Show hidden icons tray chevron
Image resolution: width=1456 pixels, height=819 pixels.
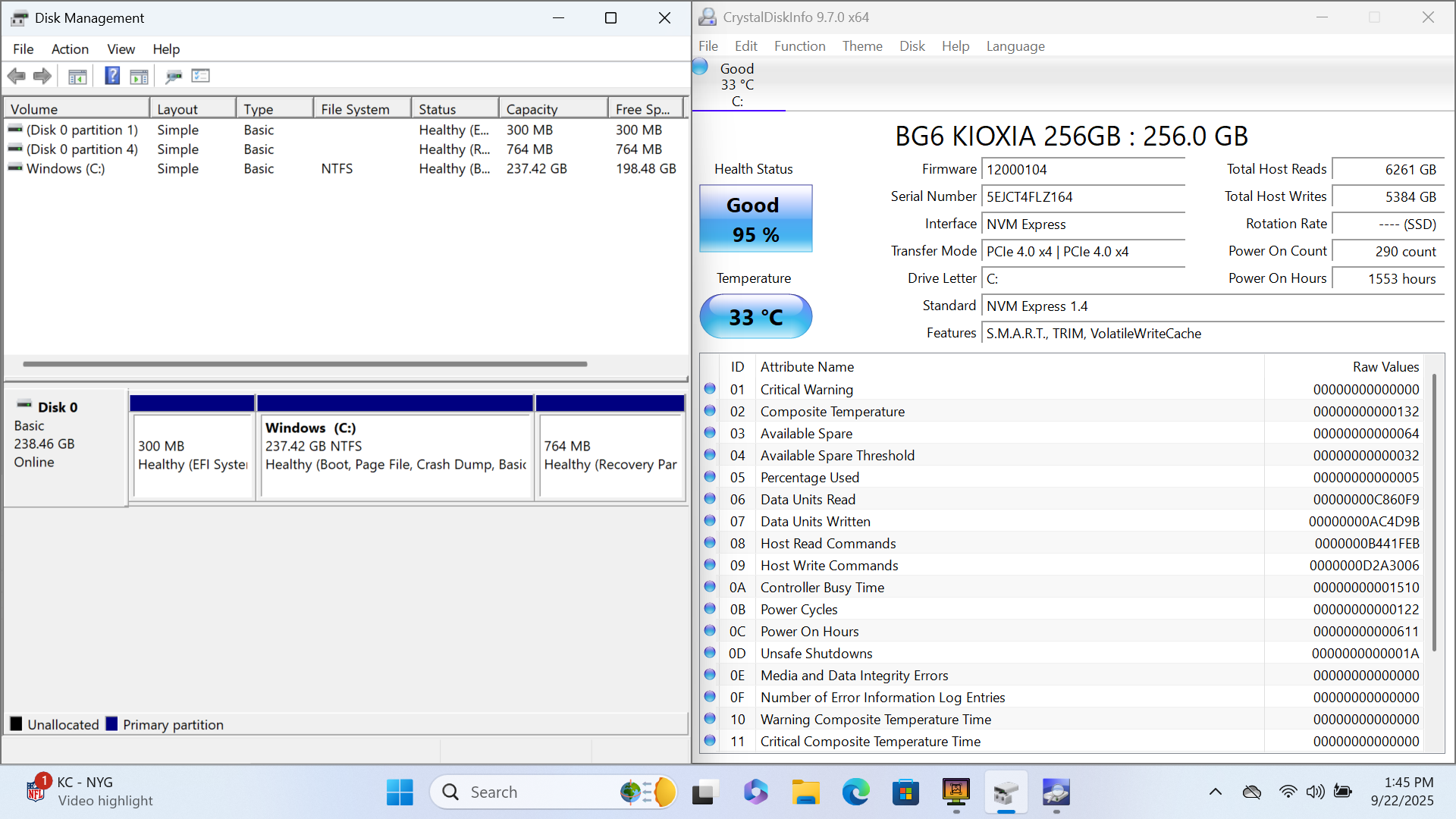click(x=1216, y=792)
